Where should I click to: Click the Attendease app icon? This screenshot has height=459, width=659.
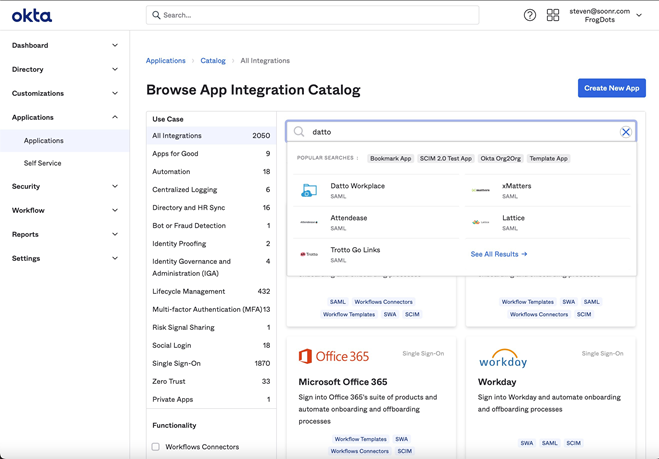pos(309,222)
